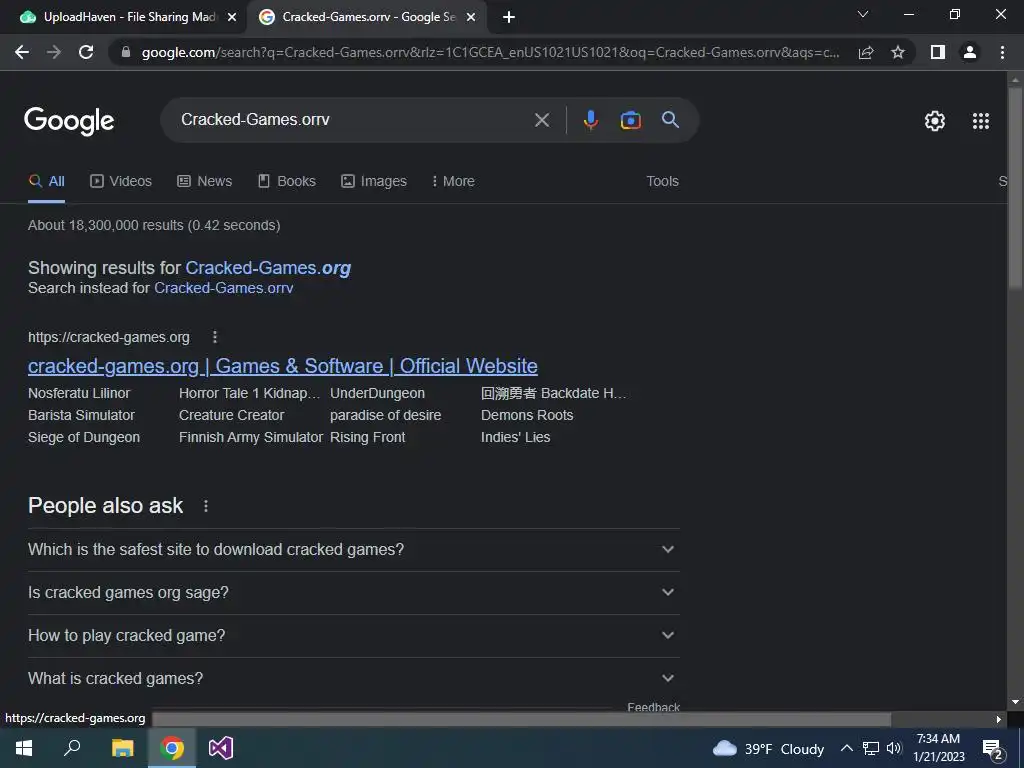Reload the current page
The height and width of the screenshot is (768, 1024).
coord(86,52)
